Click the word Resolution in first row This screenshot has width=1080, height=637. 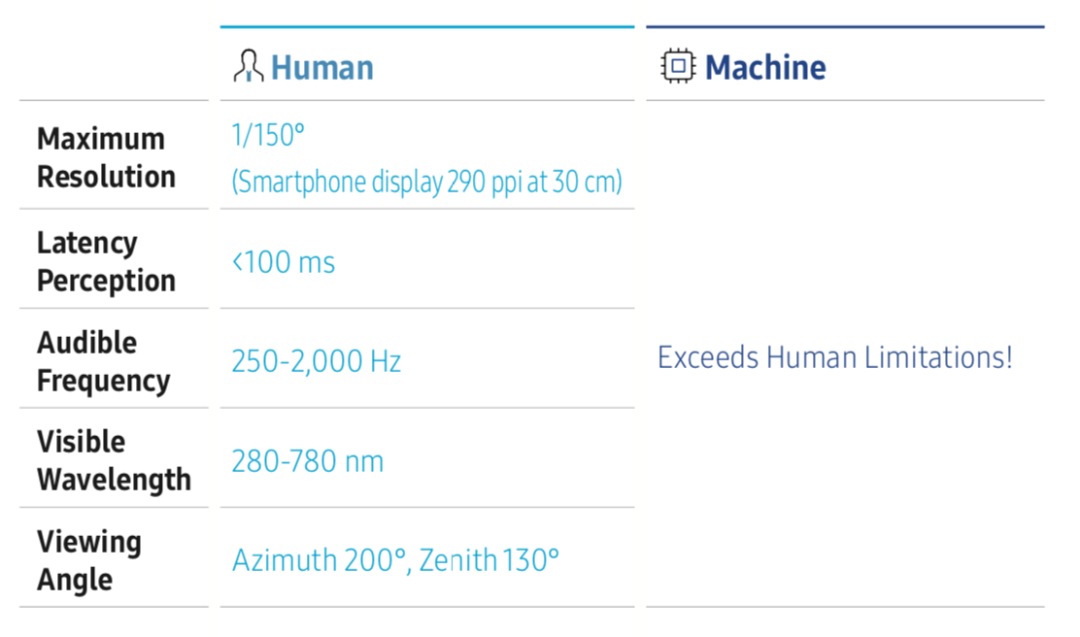pos(106,177)
